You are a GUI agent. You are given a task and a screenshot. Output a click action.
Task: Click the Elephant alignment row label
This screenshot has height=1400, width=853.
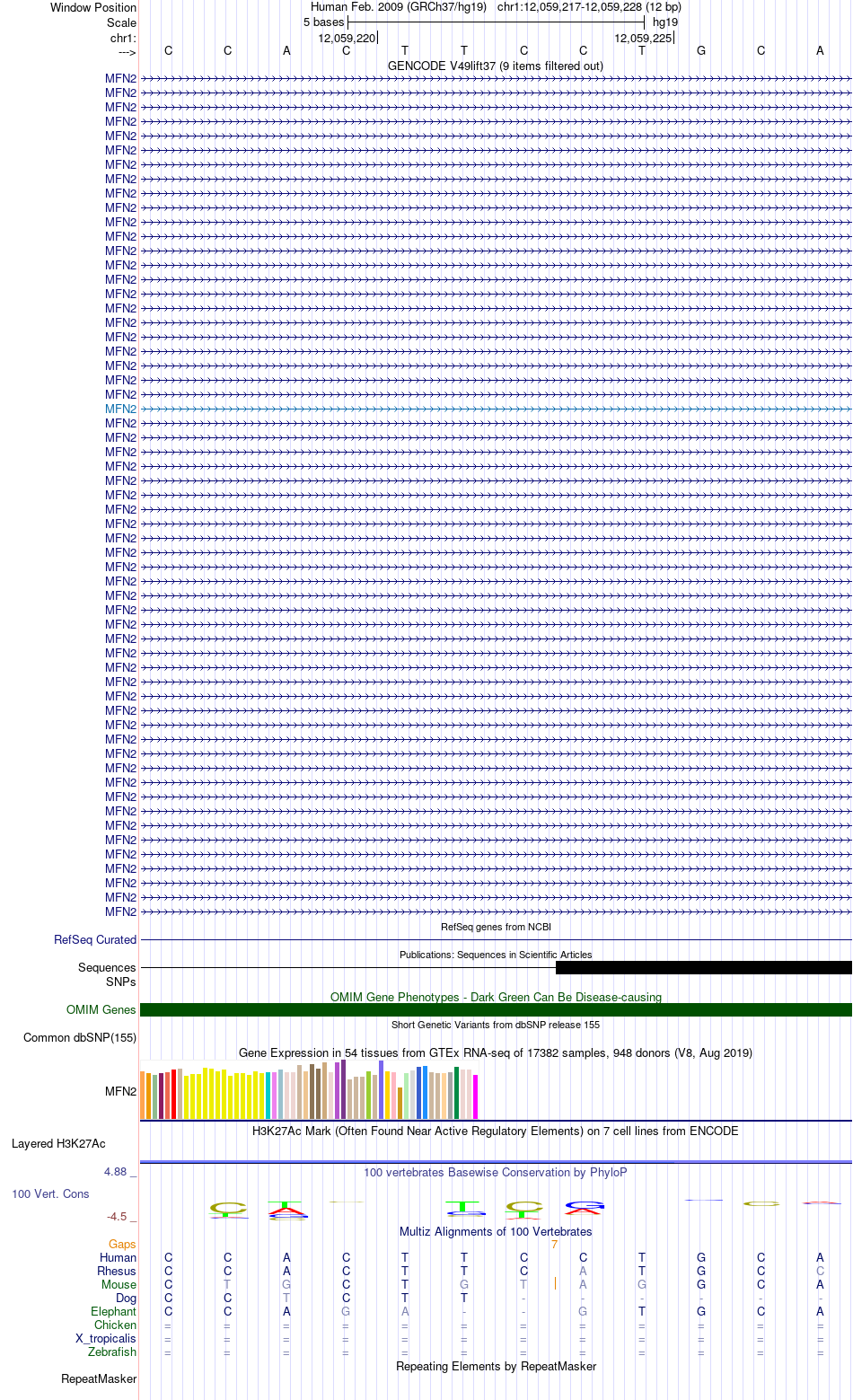114,1311
